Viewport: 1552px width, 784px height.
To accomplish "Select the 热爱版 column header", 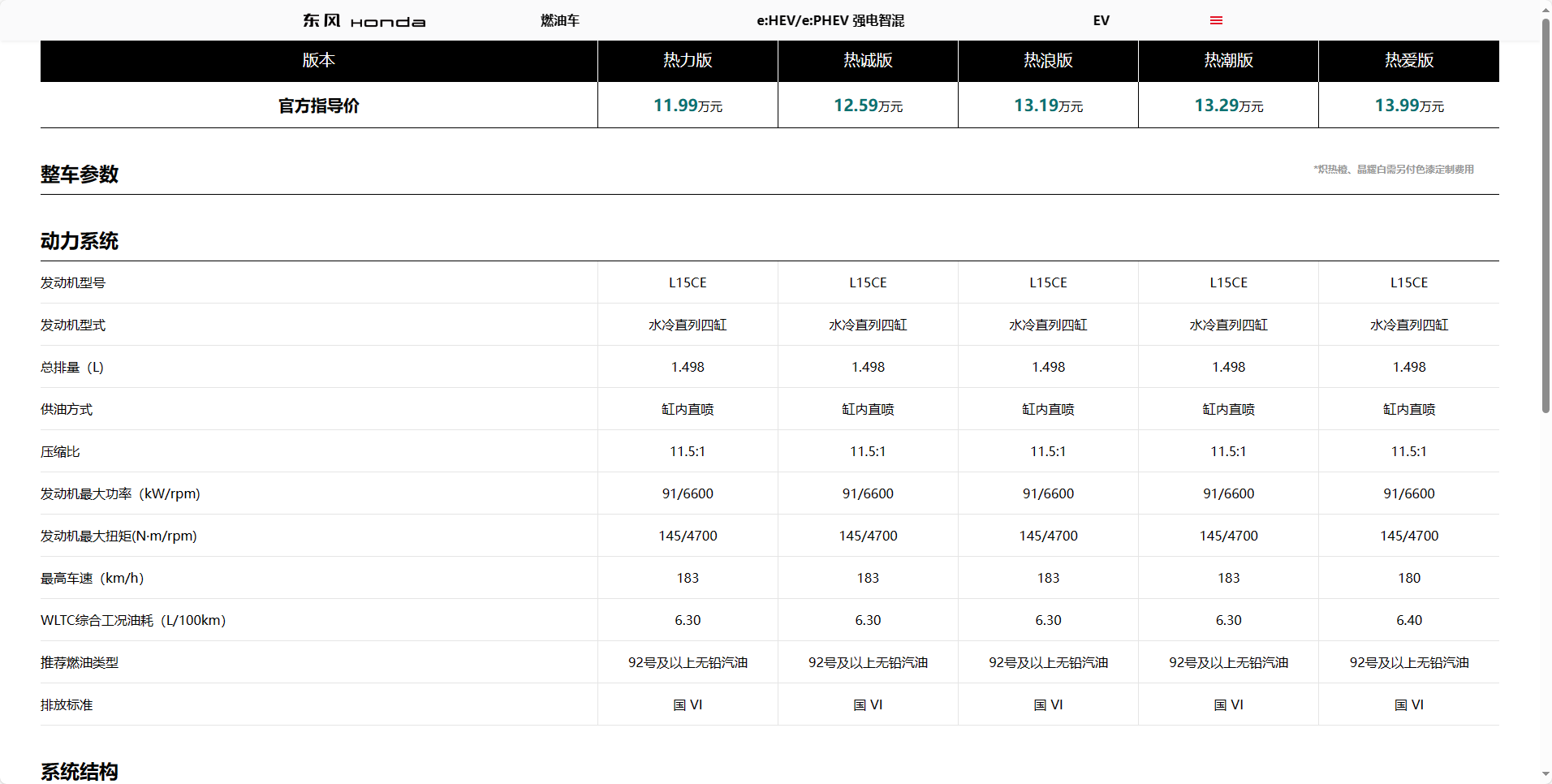I will click(1408, 61).
